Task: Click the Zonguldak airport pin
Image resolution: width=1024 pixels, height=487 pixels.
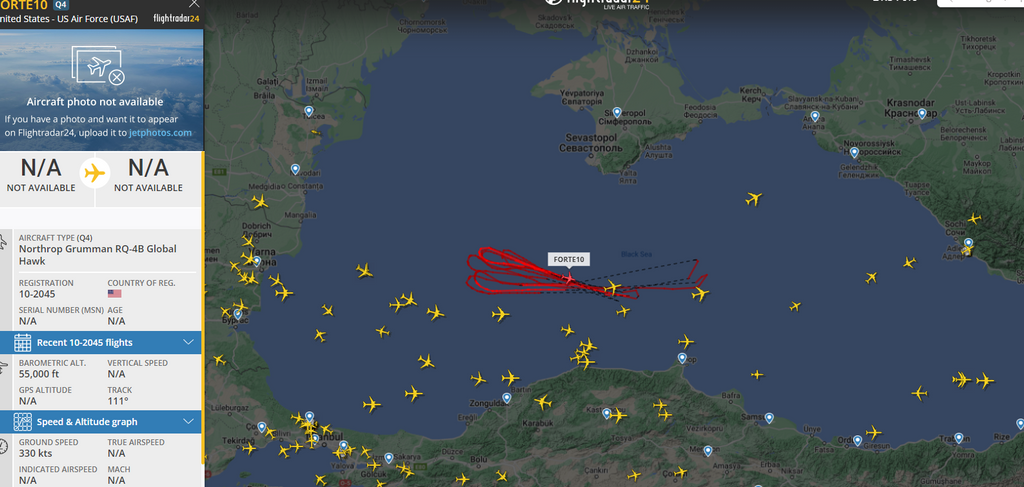Action: tap(507, 398)
